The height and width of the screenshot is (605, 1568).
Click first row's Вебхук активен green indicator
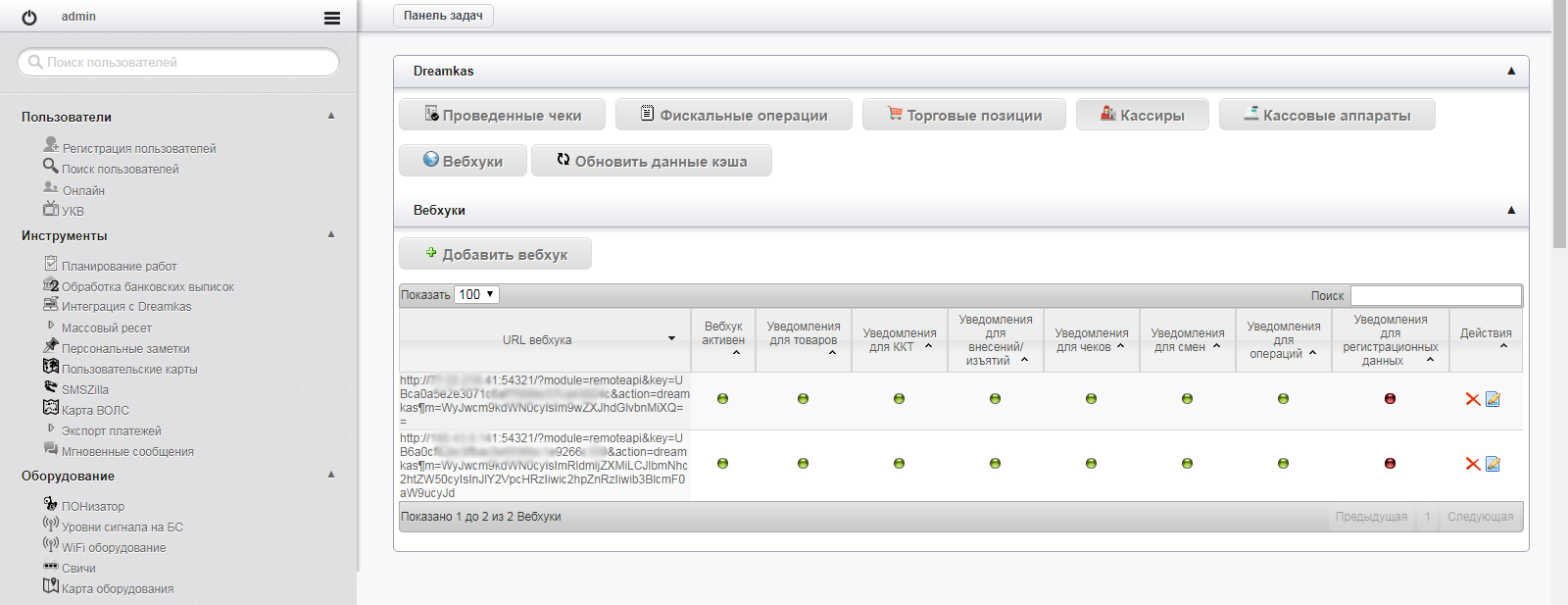coord(723,399)
